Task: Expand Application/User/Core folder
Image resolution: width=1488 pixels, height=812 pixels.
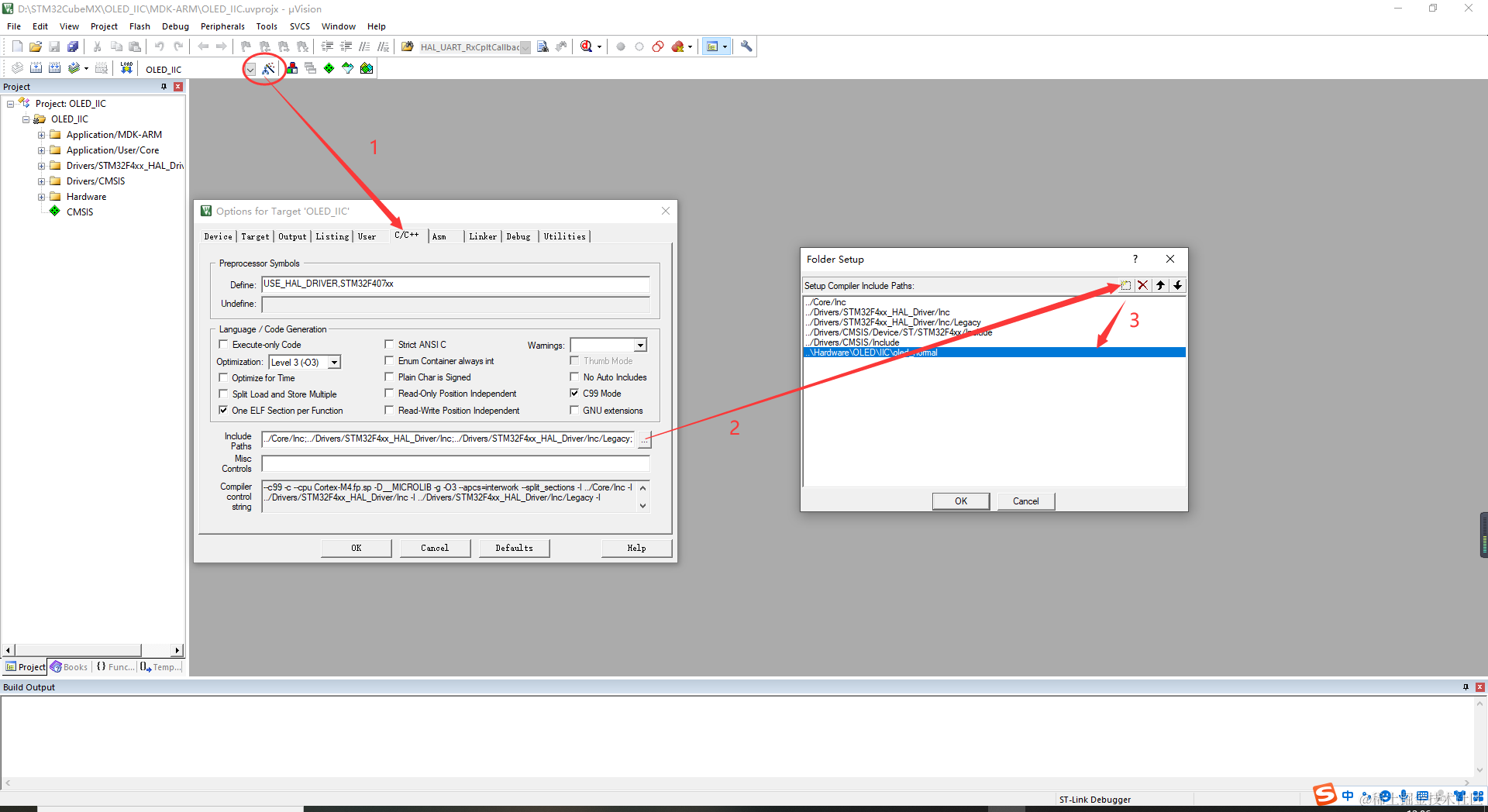Action: point(42,150)
